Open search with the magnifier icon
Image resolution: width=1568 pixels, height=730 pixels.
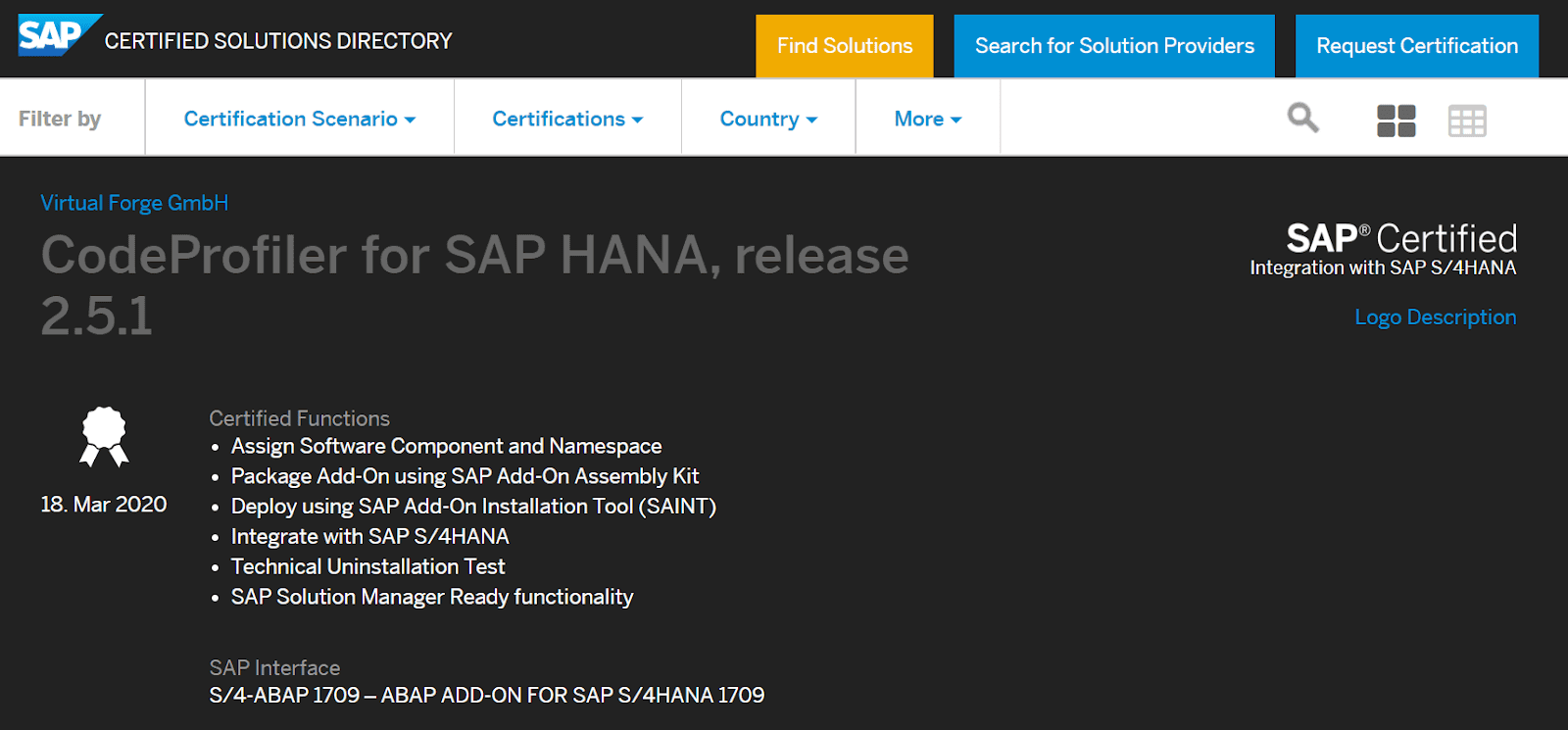click(x=1302, y=119)
